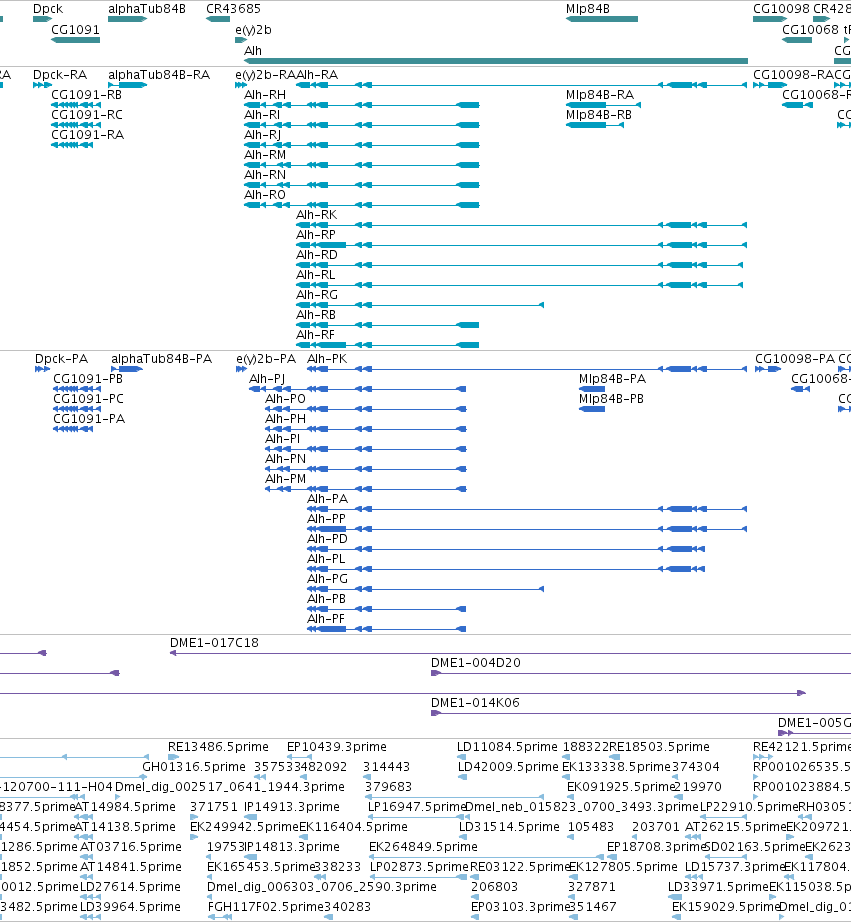Open EST LD11084.5prime
The image size is (851, 922).
pyautogui.click(x=462, y=757)
